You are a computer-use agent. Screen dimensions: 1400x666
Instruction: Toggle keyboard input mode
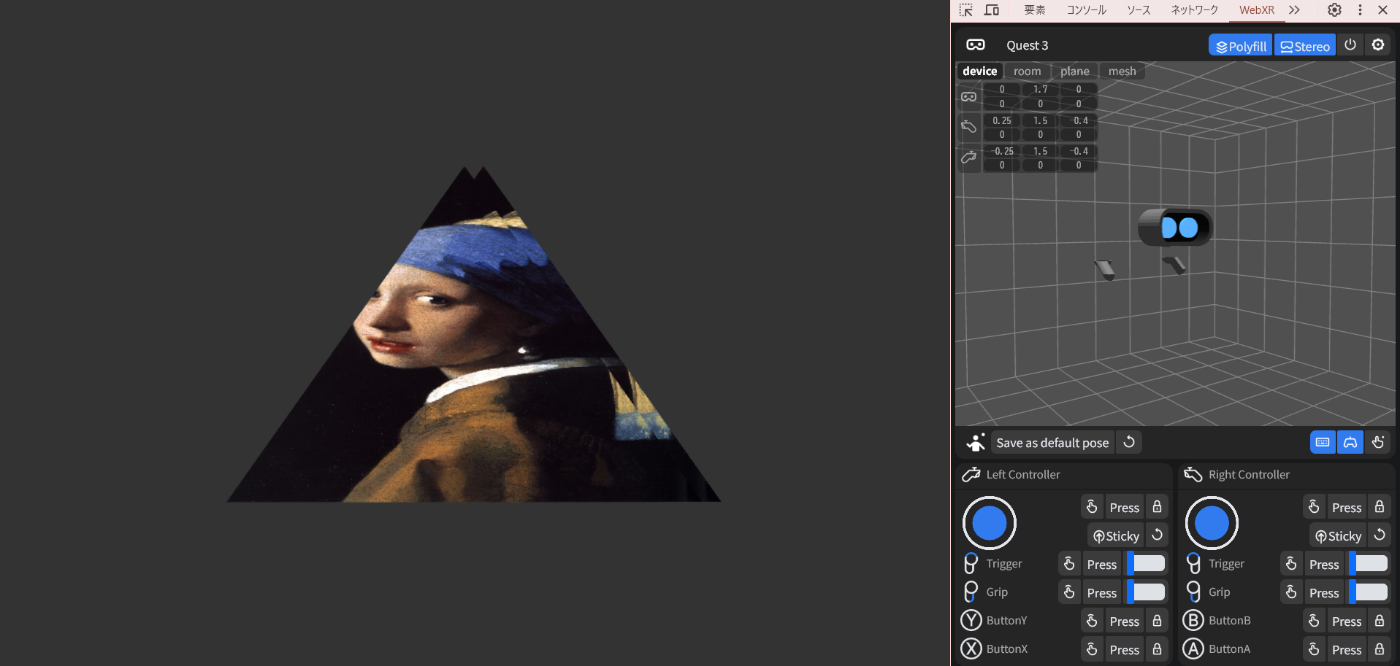pos(1323,442)
